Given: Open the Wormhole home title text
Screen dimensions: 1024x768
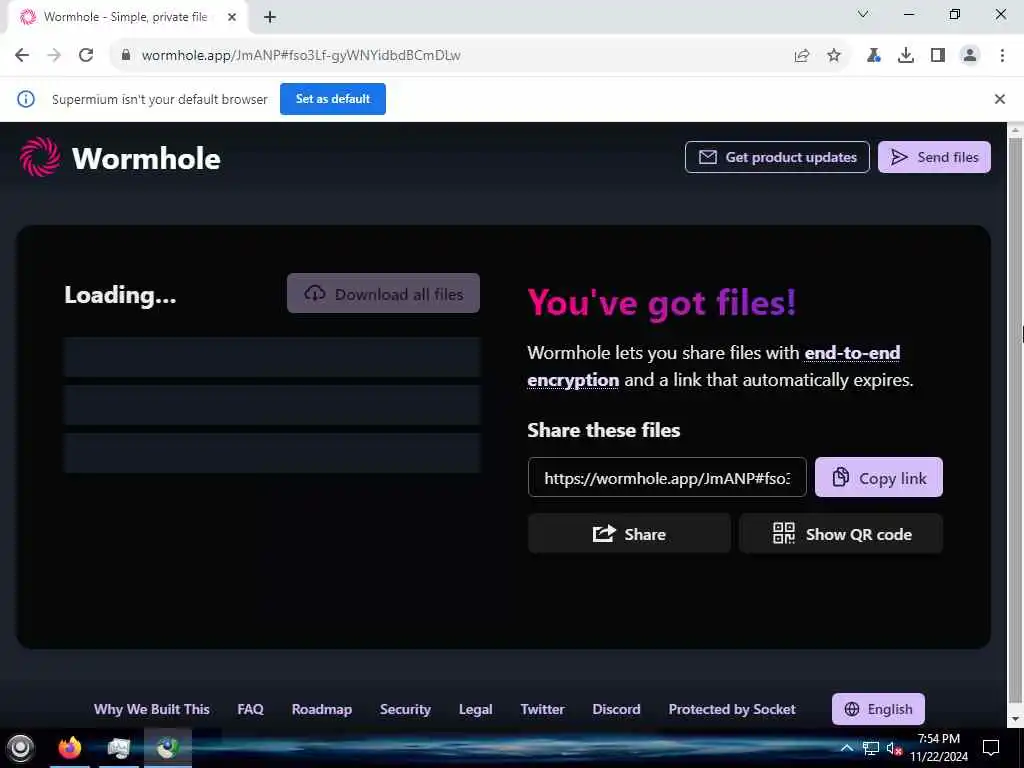Looking at the screenshot, I should (146, 158).
